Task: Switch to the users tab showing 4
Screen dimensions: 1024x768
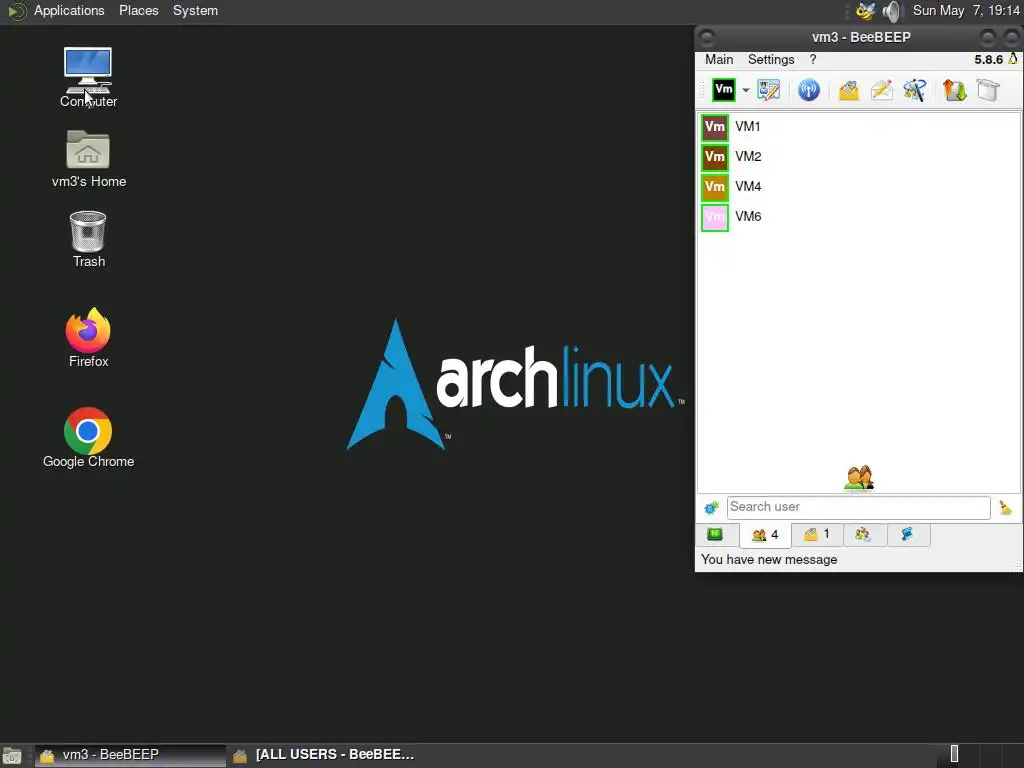Action: pos(765,536)
